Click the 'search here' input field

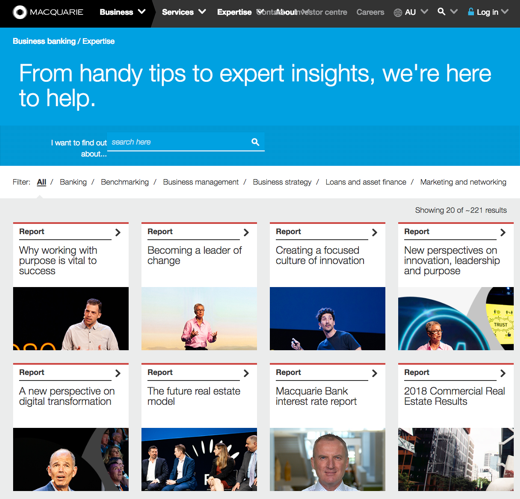coord(180,142)
